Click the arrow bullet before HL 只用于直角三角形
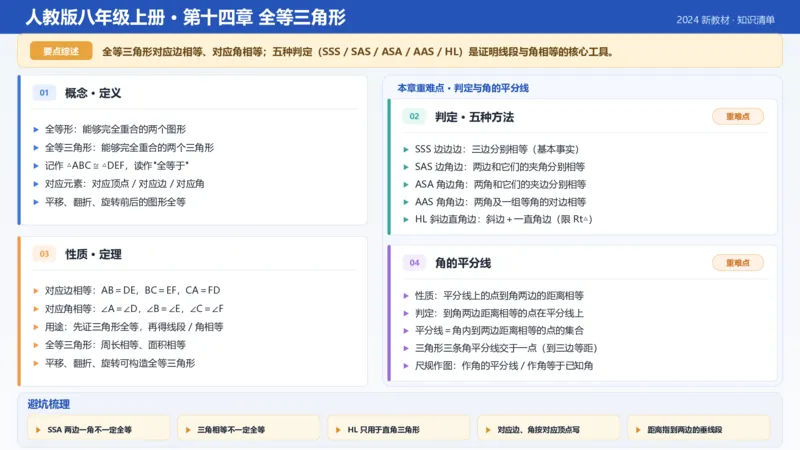 tap(338, 430)
